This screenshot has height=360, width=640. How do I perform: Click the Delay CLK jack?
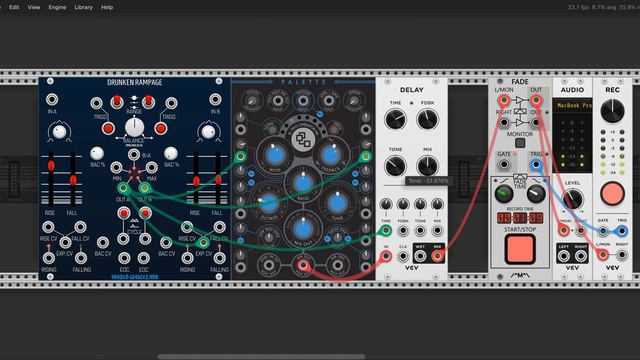coord(403,256)
